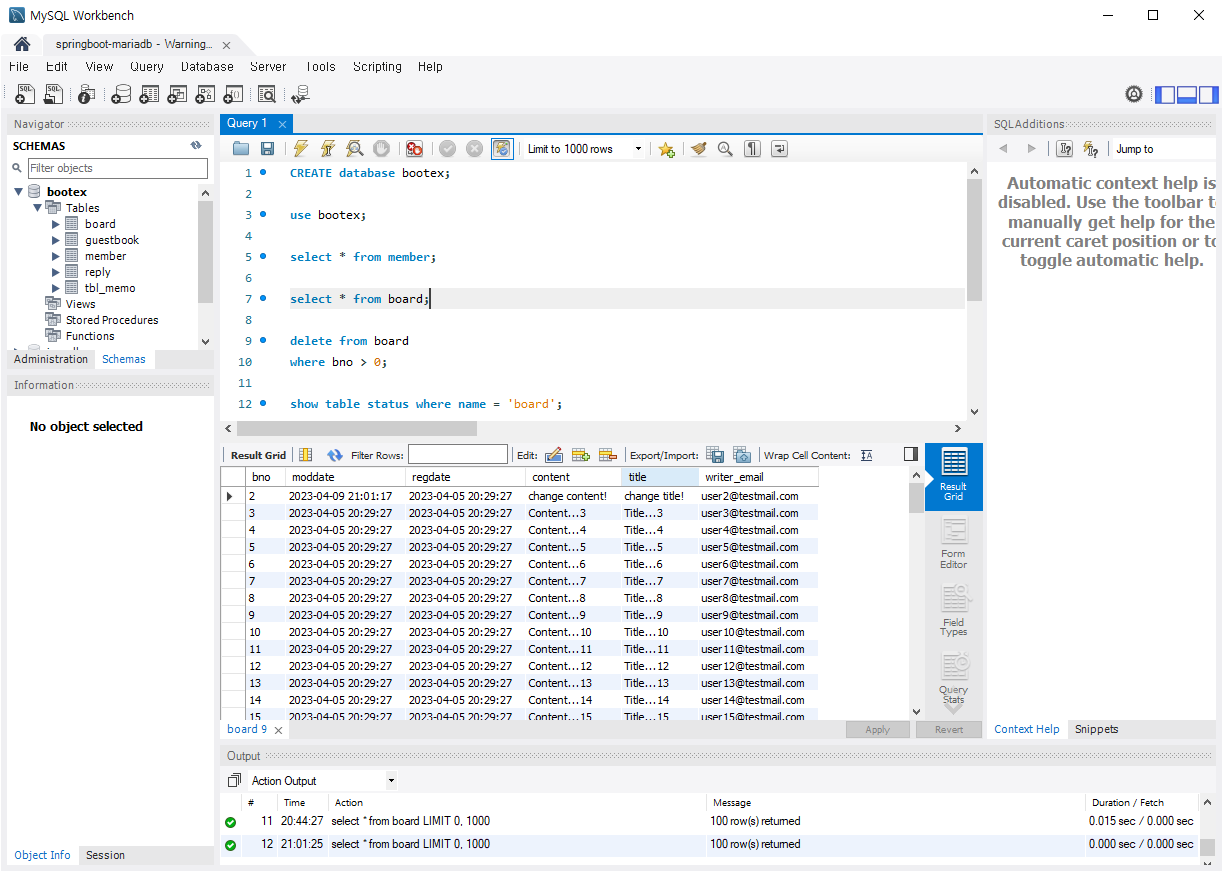This screenshot has height=872, width=1223.
Task: Switch to the Snippets tab
Action: pyautogui.click(x=1096, y=729)
